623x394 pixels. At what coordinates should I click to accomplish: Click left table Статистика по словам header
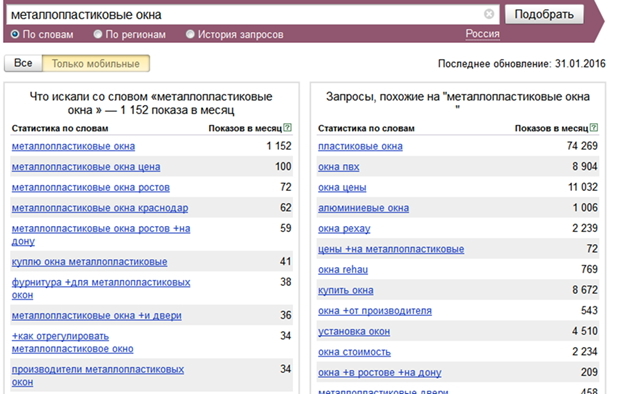point(60,128)
